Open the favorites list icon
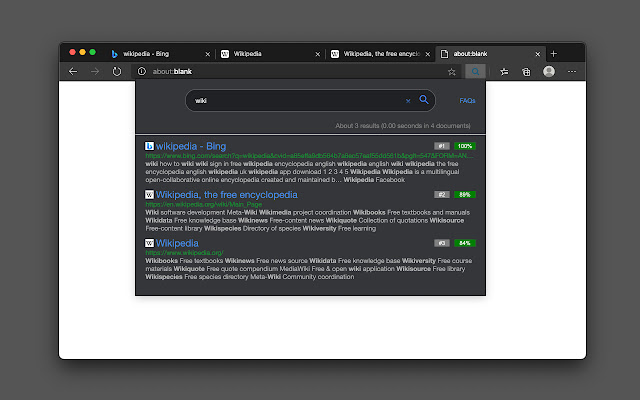640x400 pixels. click(x=504, y=72)
